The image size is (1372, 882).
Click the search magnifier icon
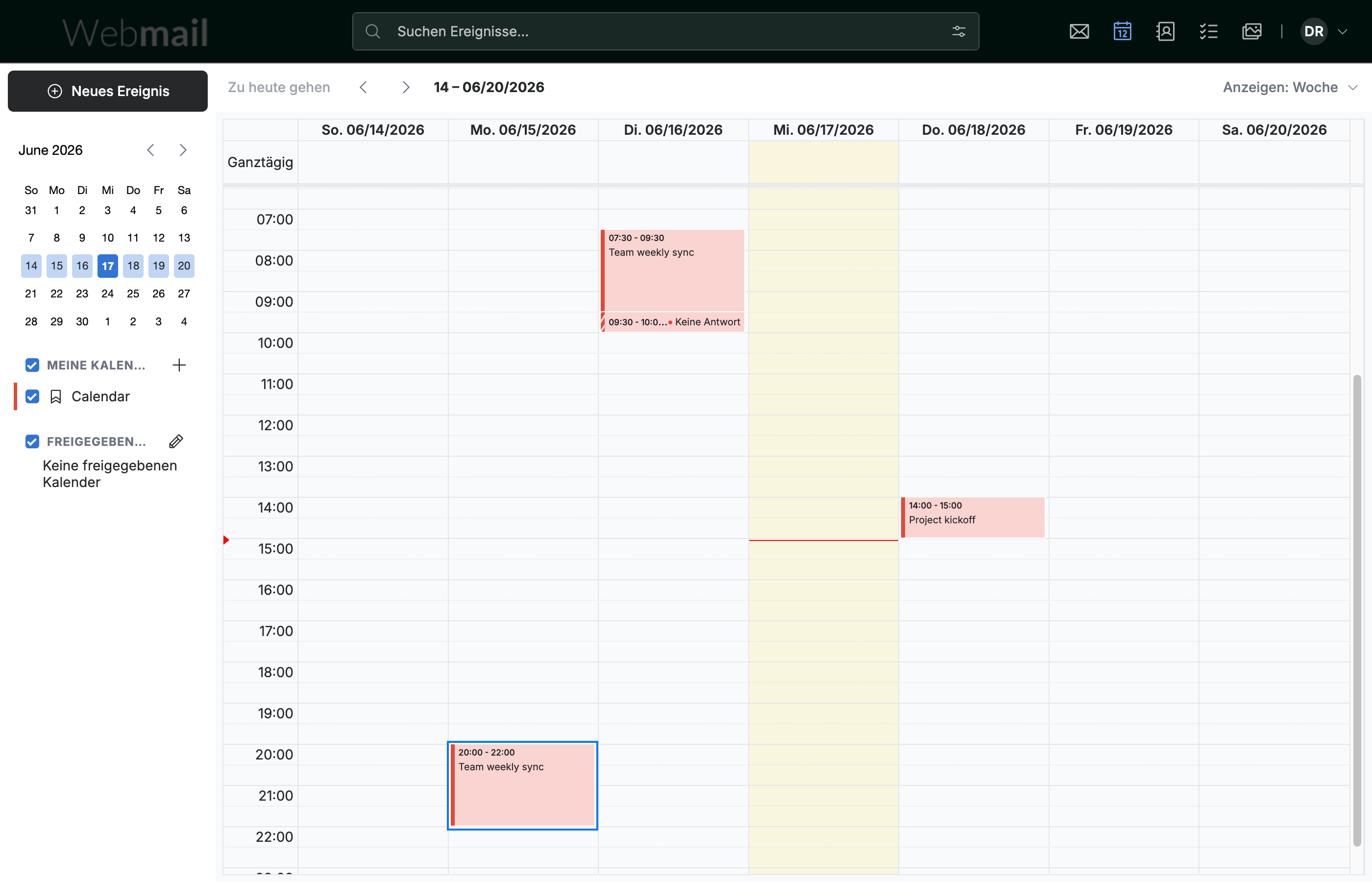[373, 31]
